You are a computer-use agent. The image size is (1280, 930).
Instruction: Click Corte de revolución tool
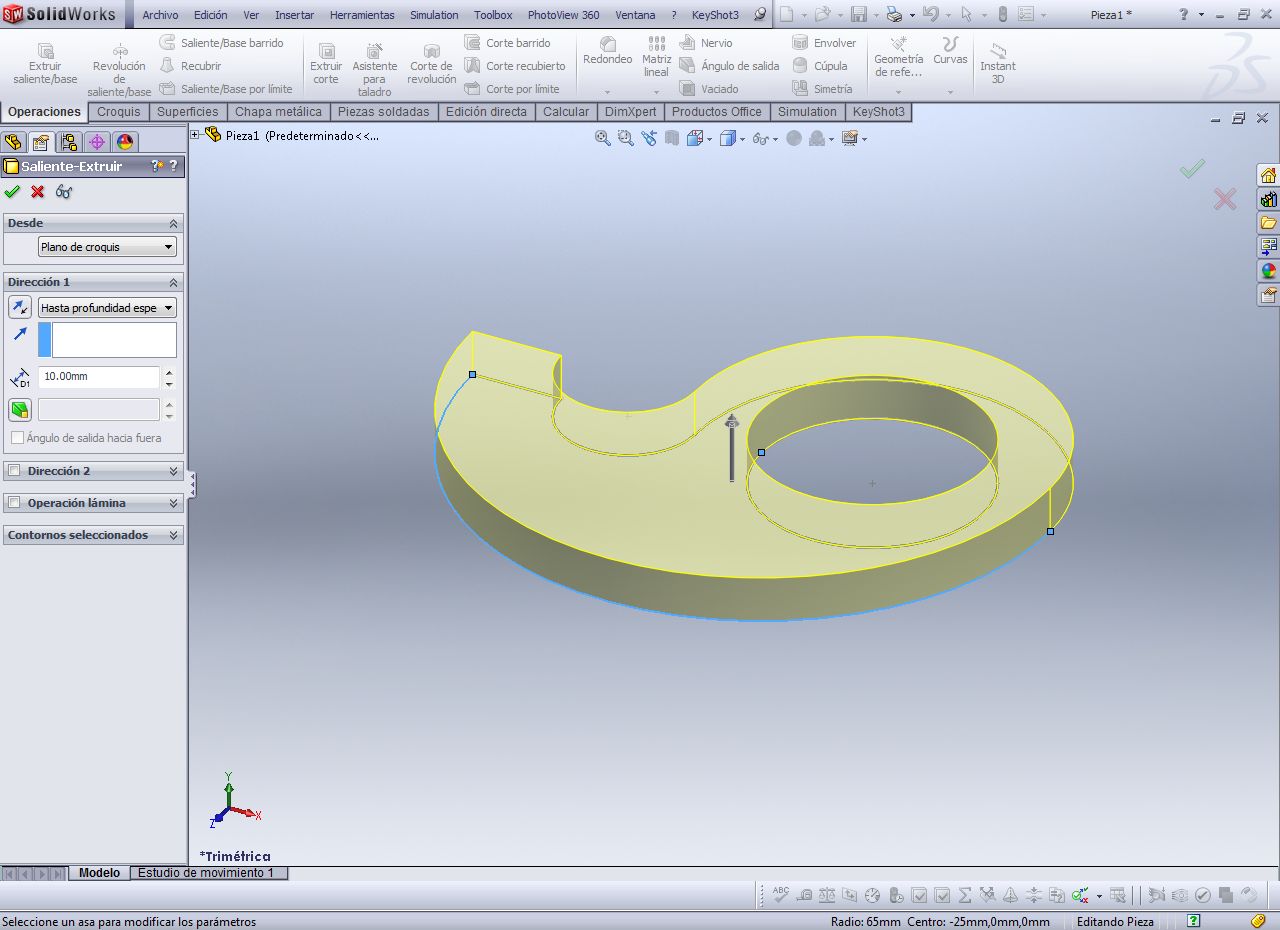432,63
